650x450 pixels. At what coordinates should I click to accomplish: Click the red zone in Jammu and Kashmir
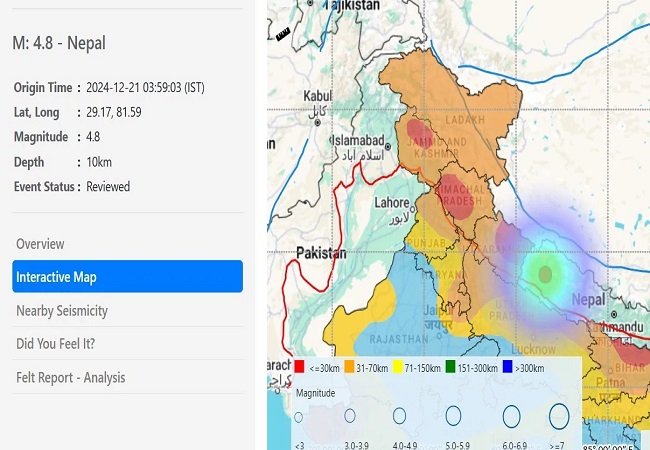pos(420,133)
